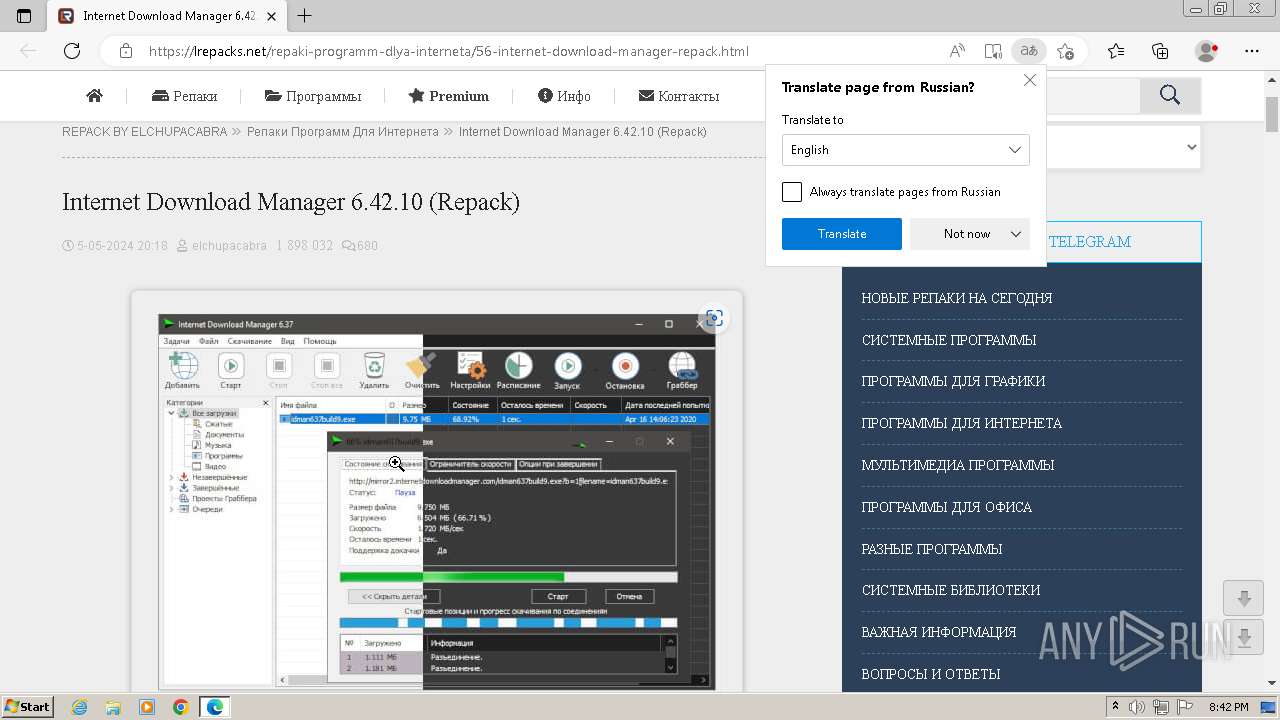Refresh the current page
Screen dimensions: 1280x720
click(x=72, y=51)
